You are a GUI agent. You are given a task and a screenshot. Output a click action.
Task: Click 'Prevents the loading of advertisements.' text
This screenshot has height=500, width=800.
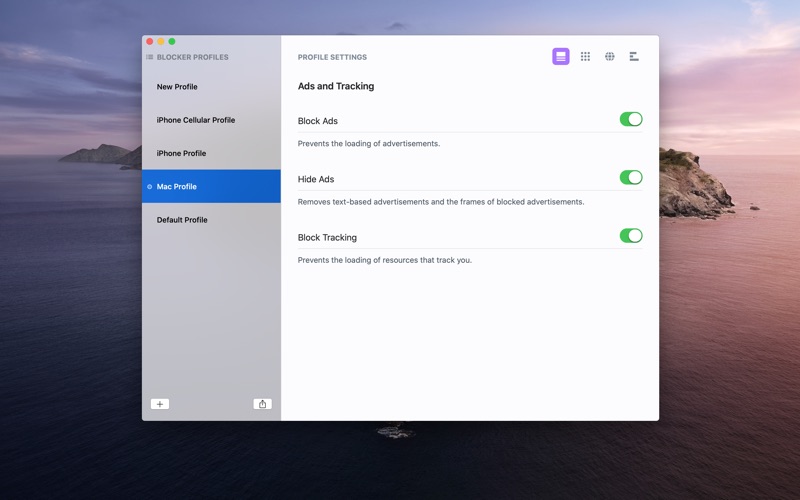click(369, 144)
